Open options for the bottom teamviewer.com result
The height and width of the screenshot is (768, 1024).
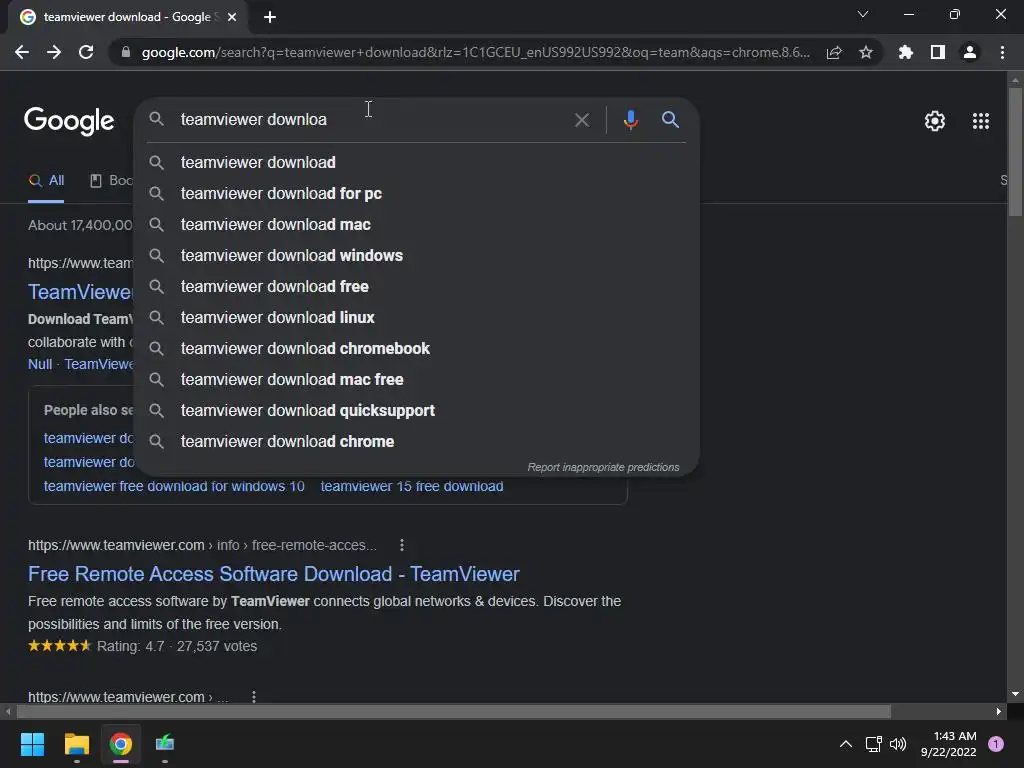pyautogui.click(x=254, y=697)
